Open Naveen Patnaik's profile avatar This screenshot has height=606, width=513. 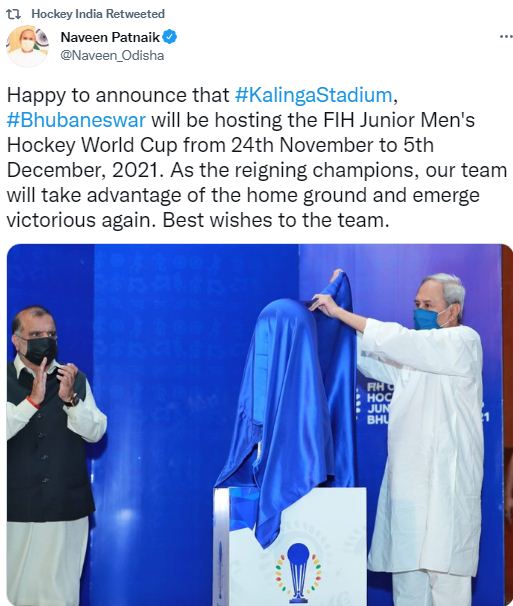(27, 46)
